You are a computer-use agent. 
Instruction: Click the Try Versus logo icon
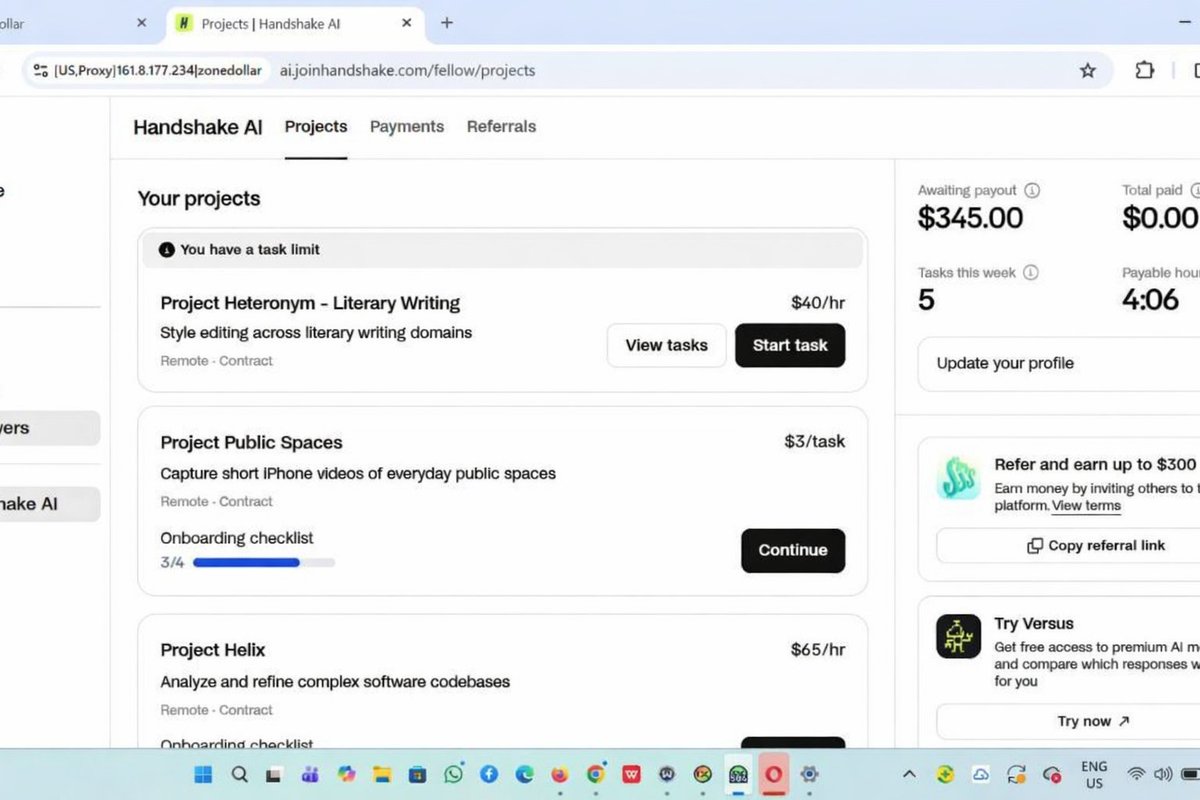click(958, 636)
